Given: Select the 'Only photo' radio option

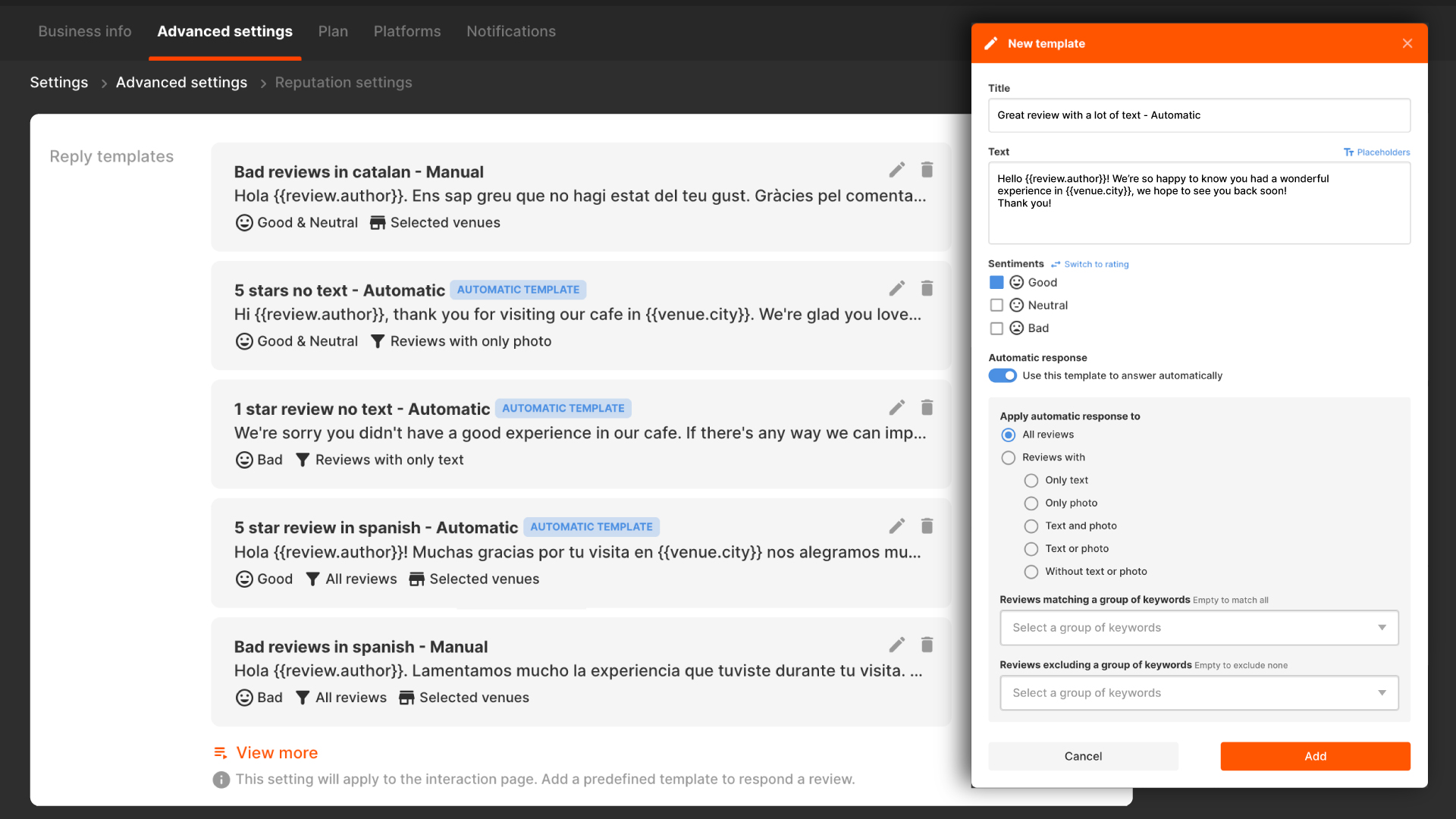Looking at the screenshot, I should [1031, 504].
